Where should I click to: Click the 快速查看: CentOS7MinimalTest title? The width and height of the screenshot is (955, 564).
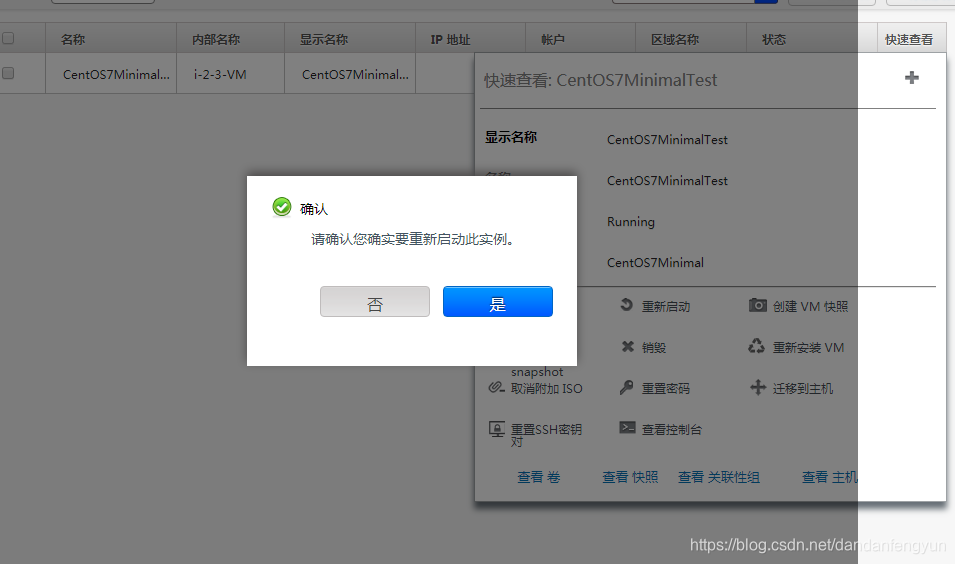[601, 80]
